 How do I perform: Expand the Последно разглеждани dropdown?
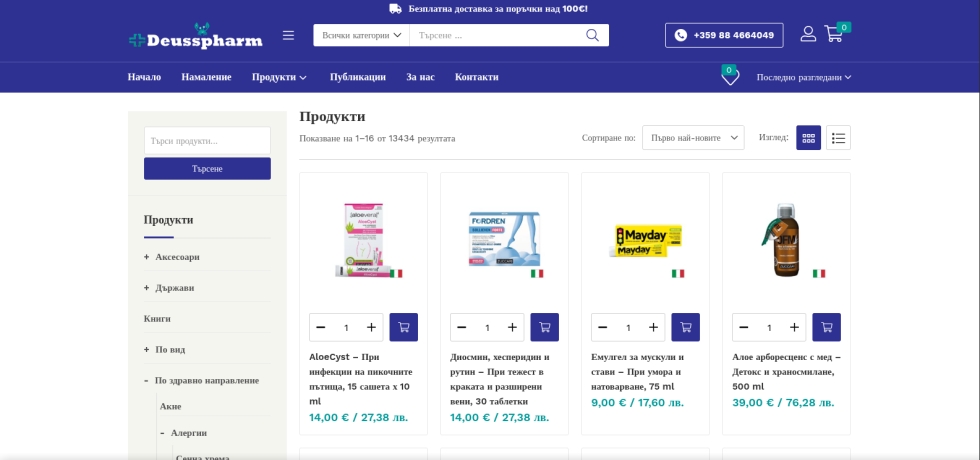pyautogui.click(x=804, y=78)
